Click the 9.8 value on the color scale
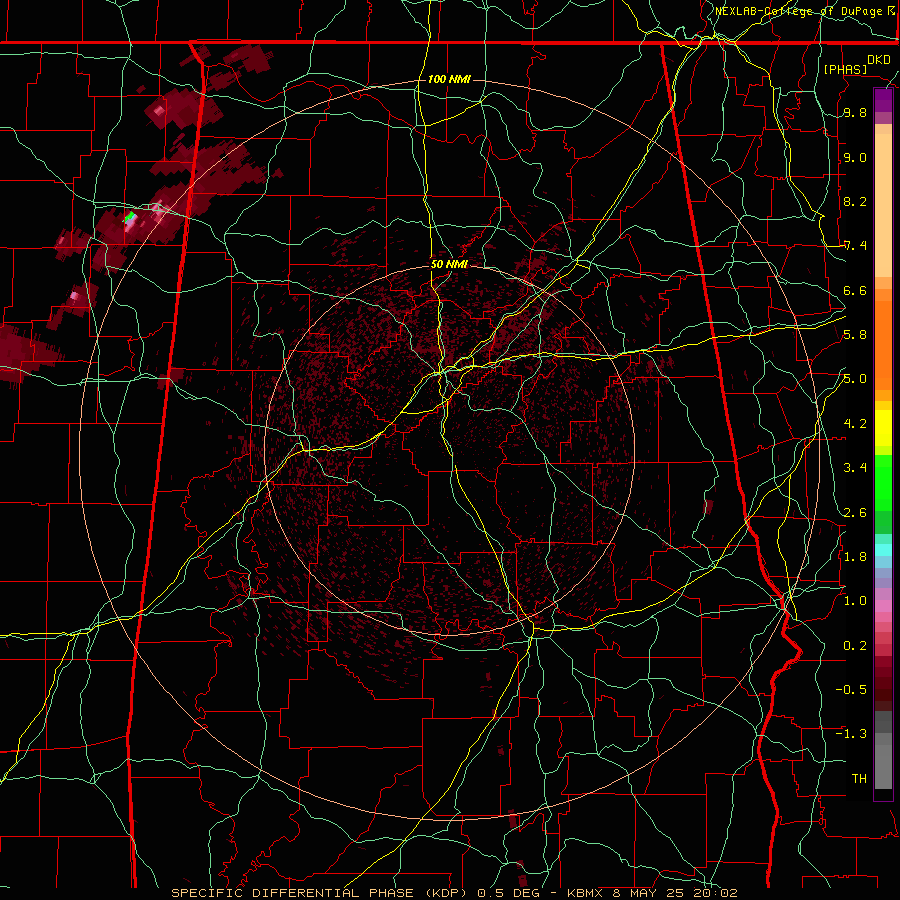The width and height of the screenshot is (900, 900). [x=855, y=113]
